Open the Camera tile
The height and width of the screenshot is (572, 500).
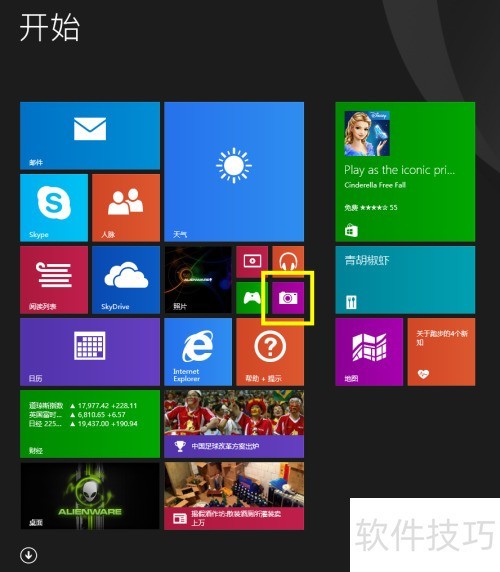click(x=288, y=298)
